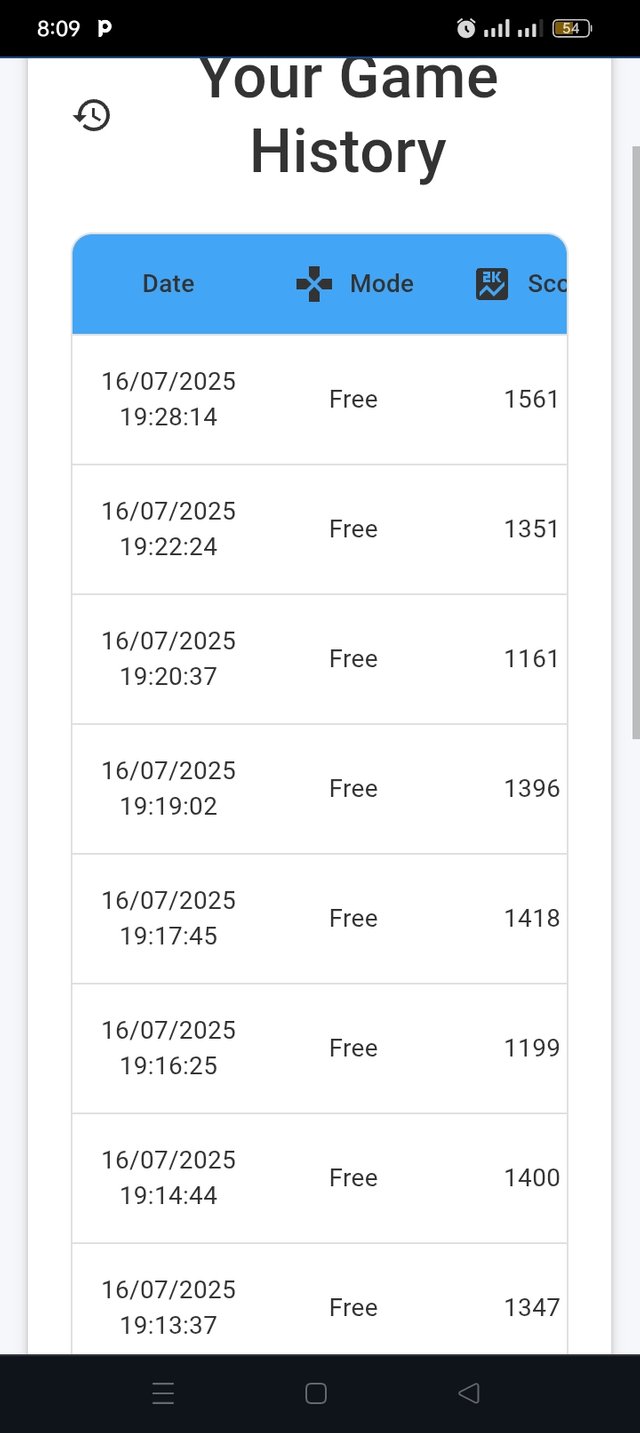Open Android recent apps menu icon
Image resolution: width=640 pixels, height=1433 pixels.
[x=163, y=1393]
